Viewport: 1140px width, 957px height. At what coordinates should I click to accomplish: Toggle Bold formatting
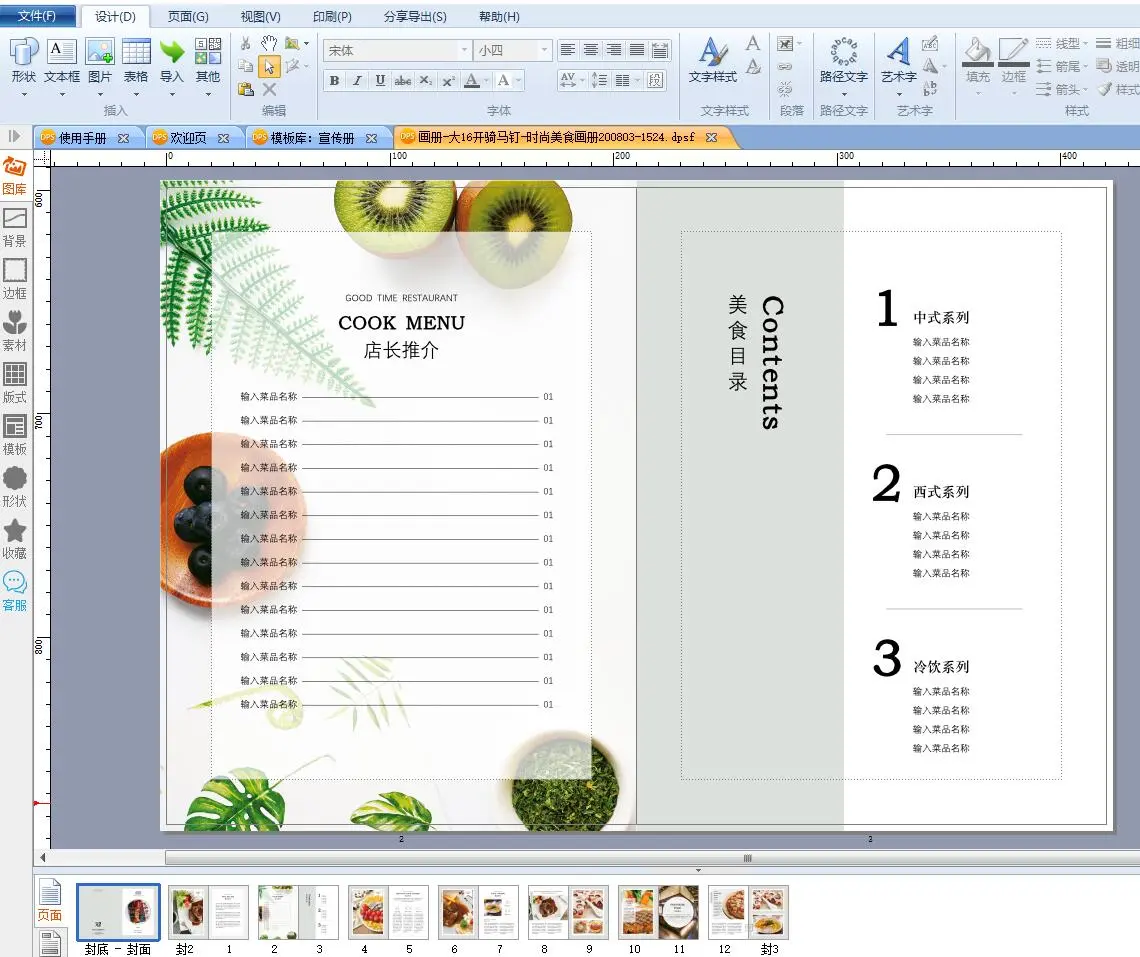click(x=334, y=80)
